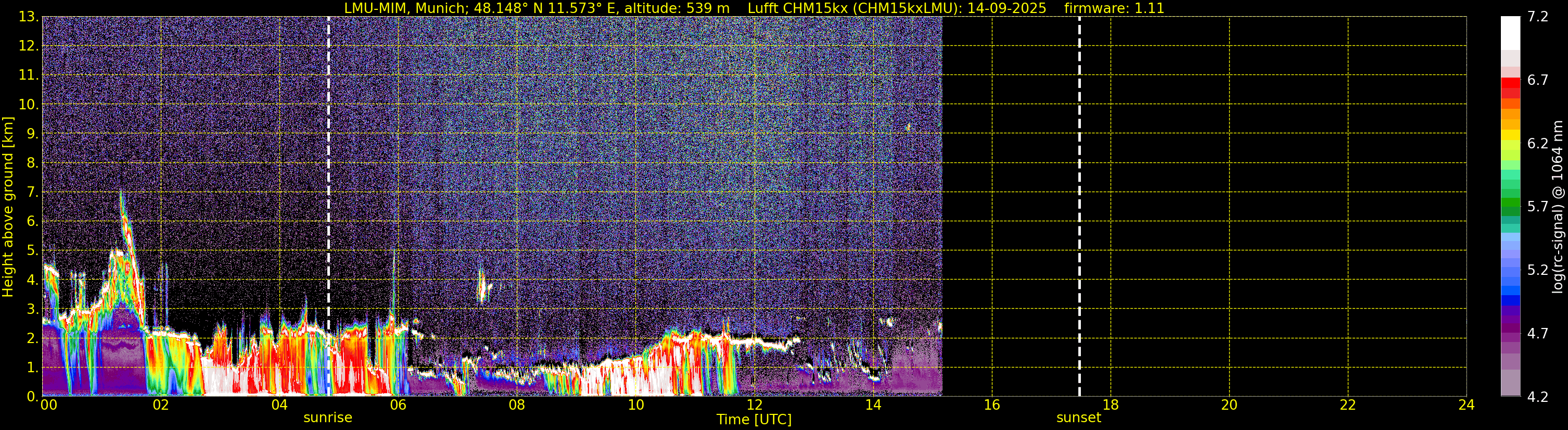This screenshot has width=1568, height=430.
Task: Click the 'sunrise' label below the axis
Action: pos(327,418)
